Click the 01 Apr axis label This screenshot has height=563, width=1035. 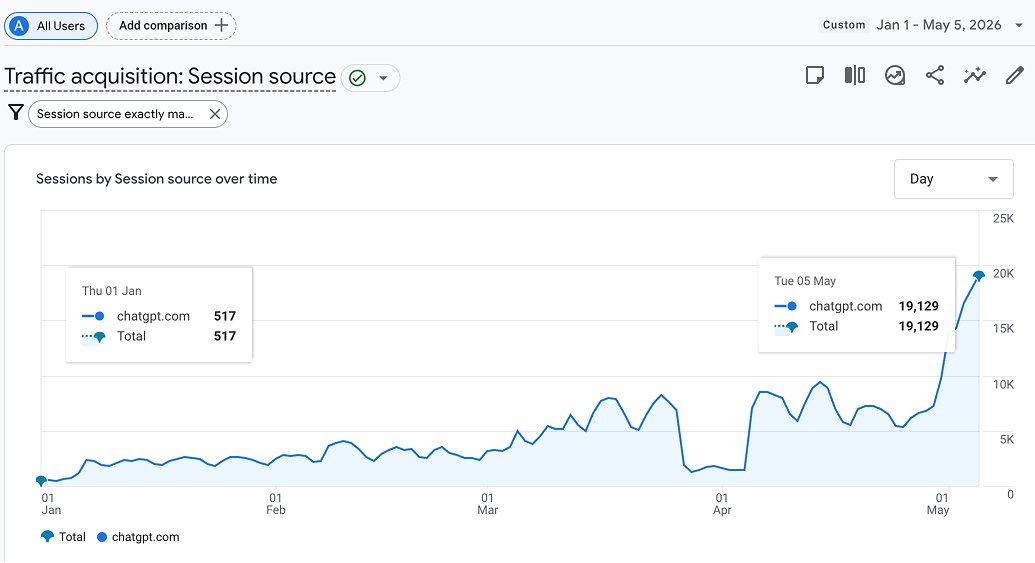coord(721,504)
